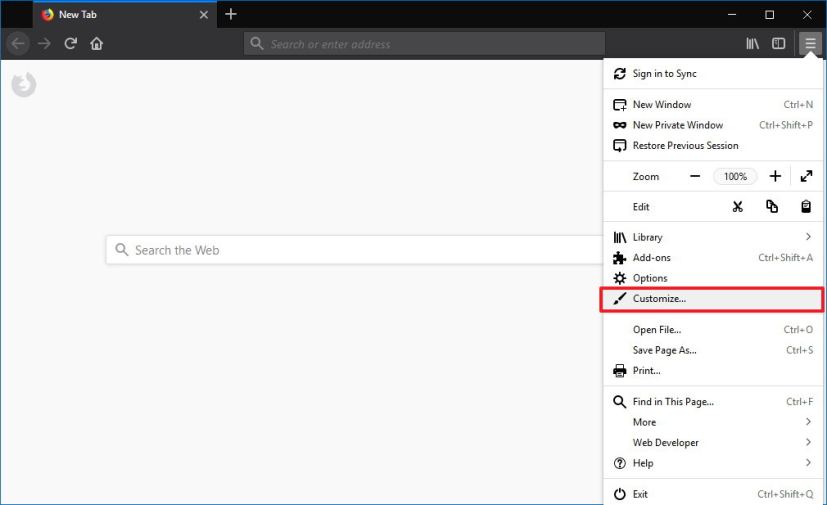Viewport: 827px width, 505px height.
Task: Click the Cut scissors icon
Action: click(737, 207)
